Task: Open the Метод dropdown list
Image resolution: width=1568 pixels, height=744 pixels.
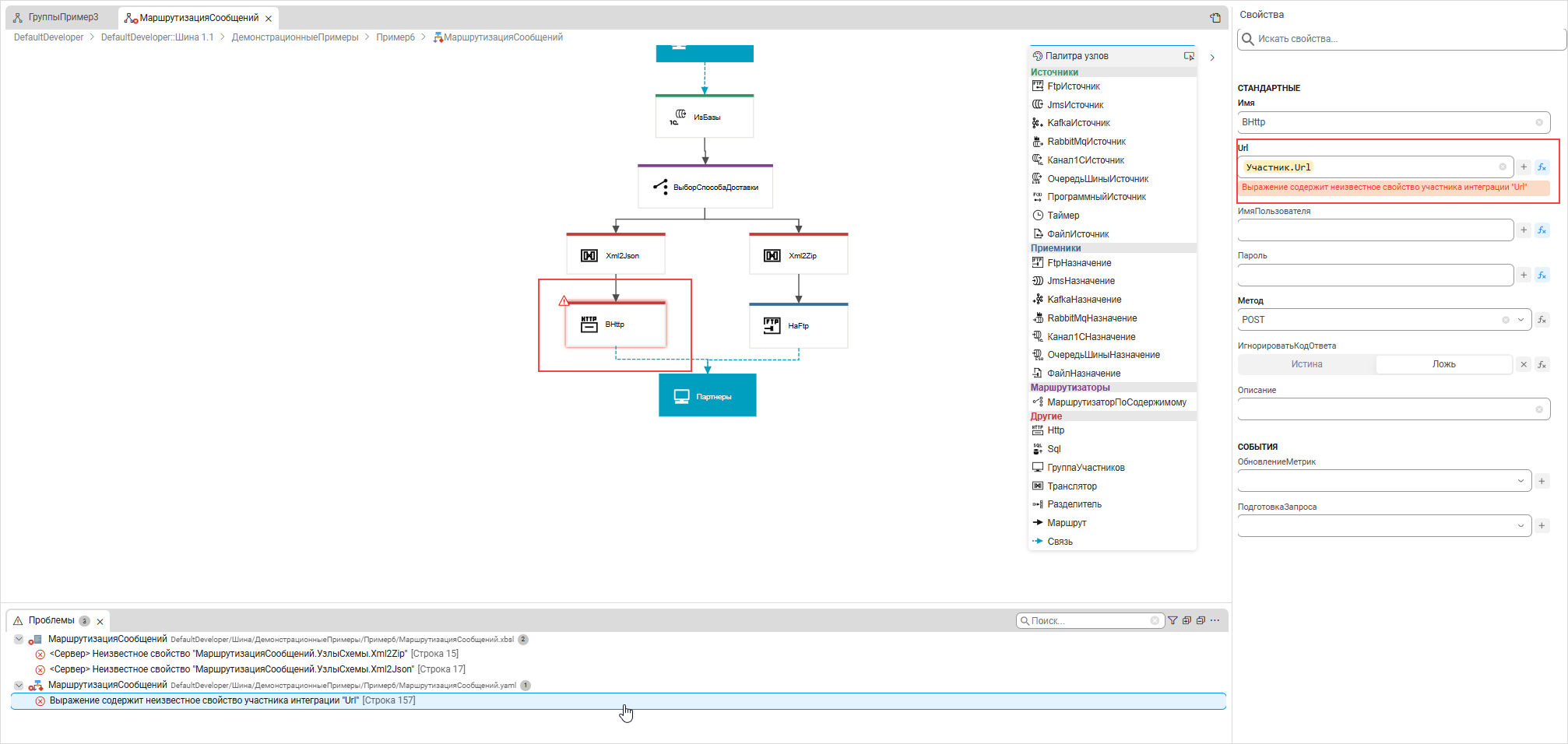Action: pyautogui.click(x=1521, y=320)
